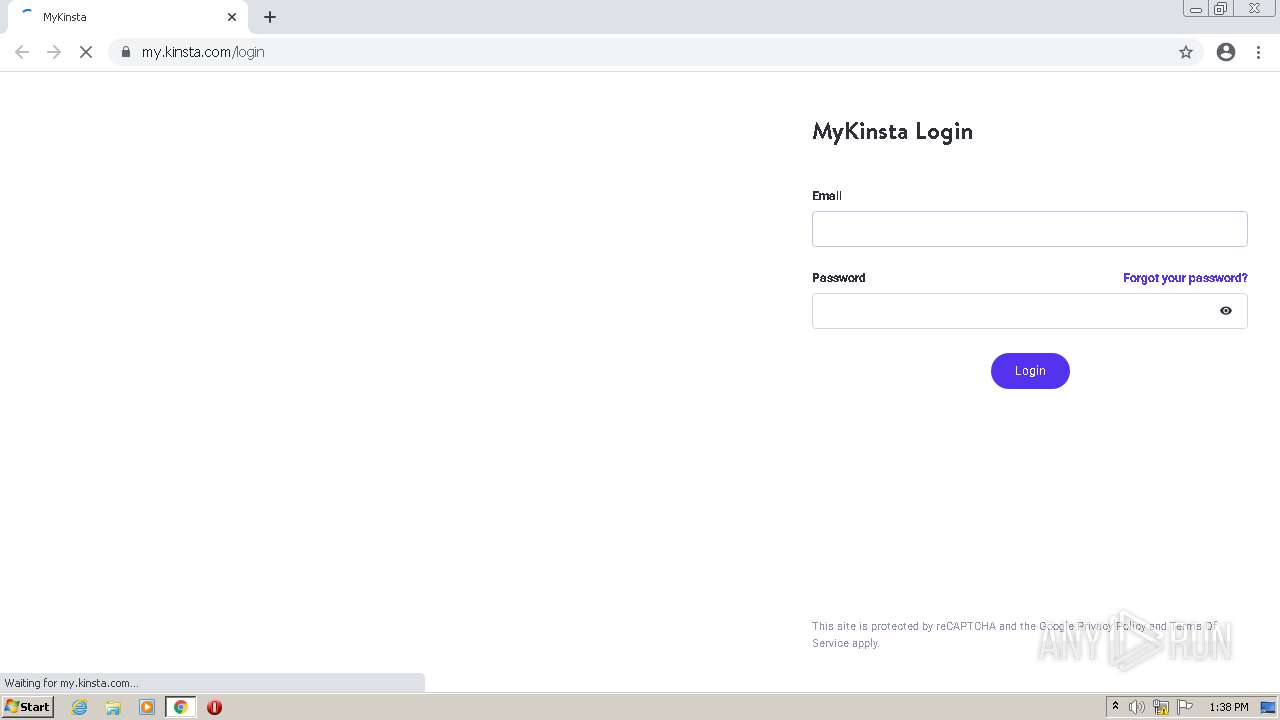Click the 1:38 PM clock
This screenshot has width=1280, height=720.
[1229, 707]
